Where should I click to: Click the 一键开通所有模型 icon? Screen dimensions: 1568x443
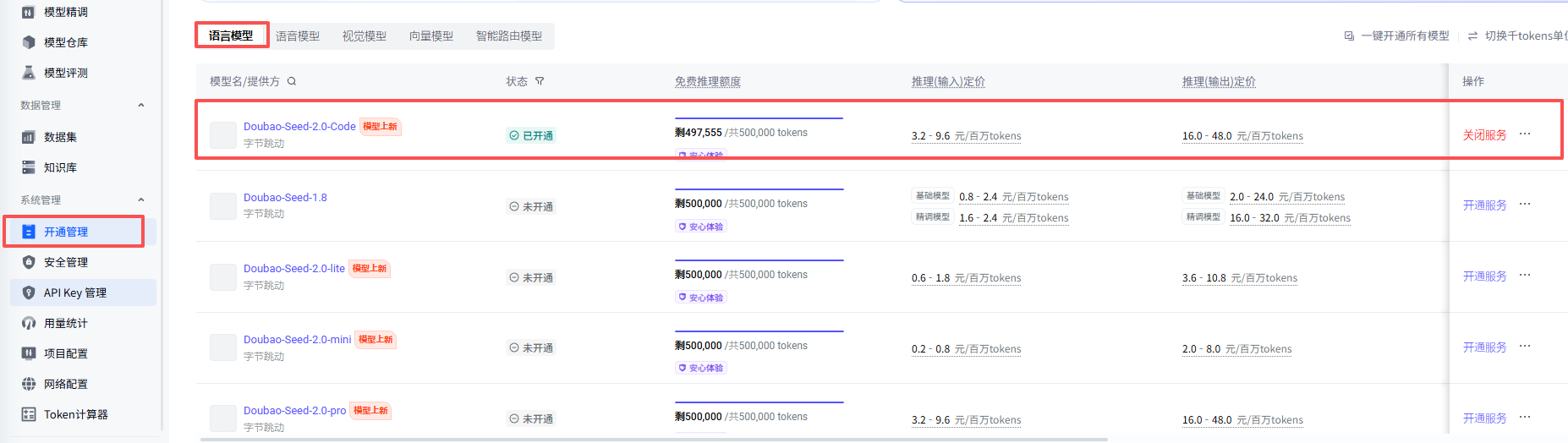[x=1349, y=36]
